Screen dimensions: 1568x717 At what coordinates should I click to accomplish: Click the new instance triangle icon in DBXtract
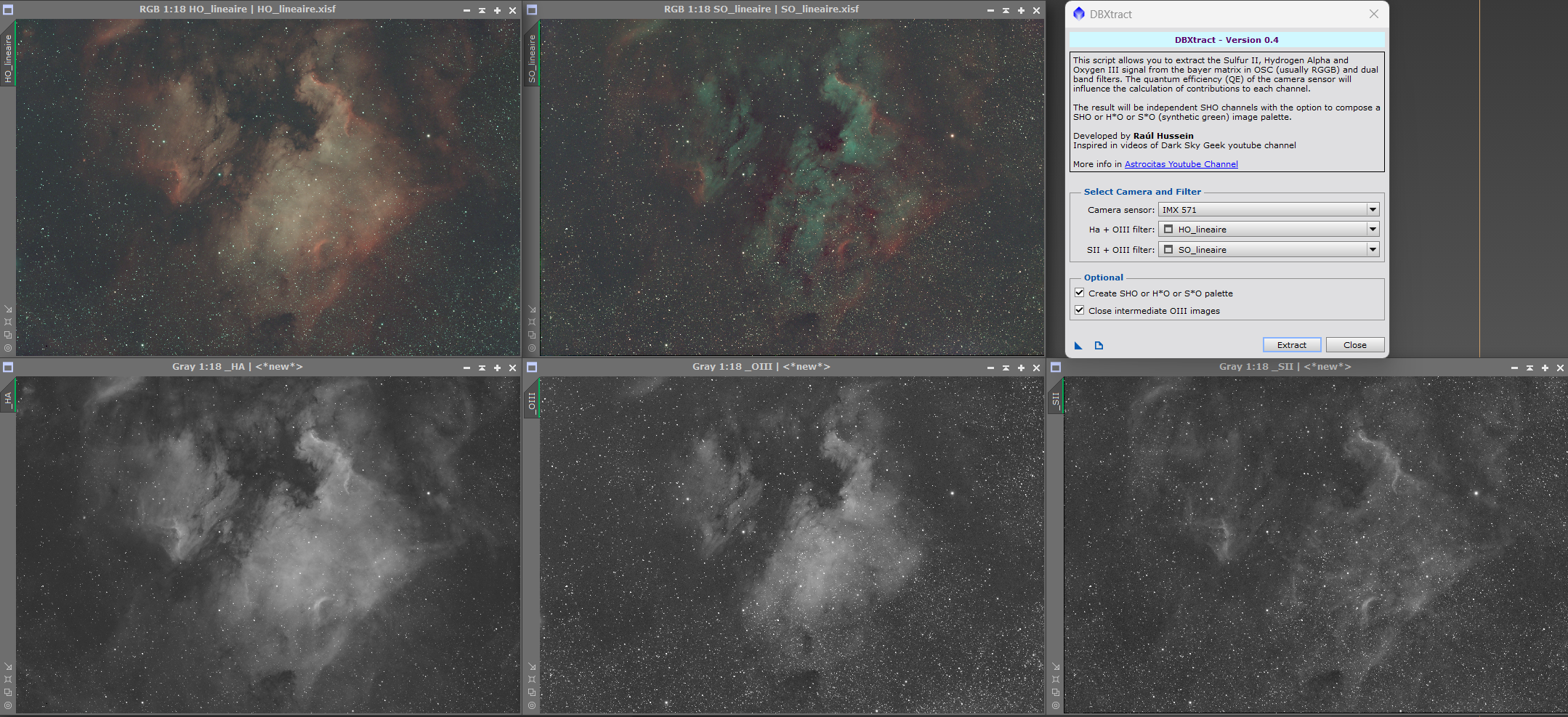tap(1078, 346)
